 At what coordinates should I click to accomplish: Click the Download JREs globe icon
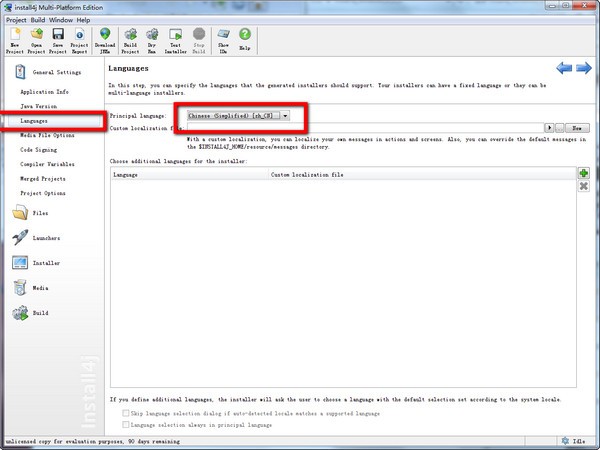(x=105, y=38)
